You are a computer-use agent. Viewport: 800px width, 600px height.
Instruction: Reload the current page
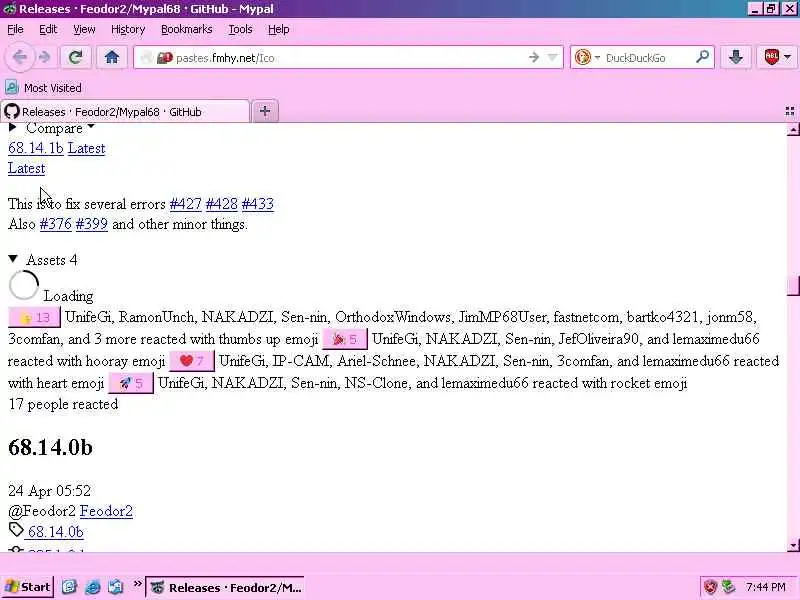76,57
